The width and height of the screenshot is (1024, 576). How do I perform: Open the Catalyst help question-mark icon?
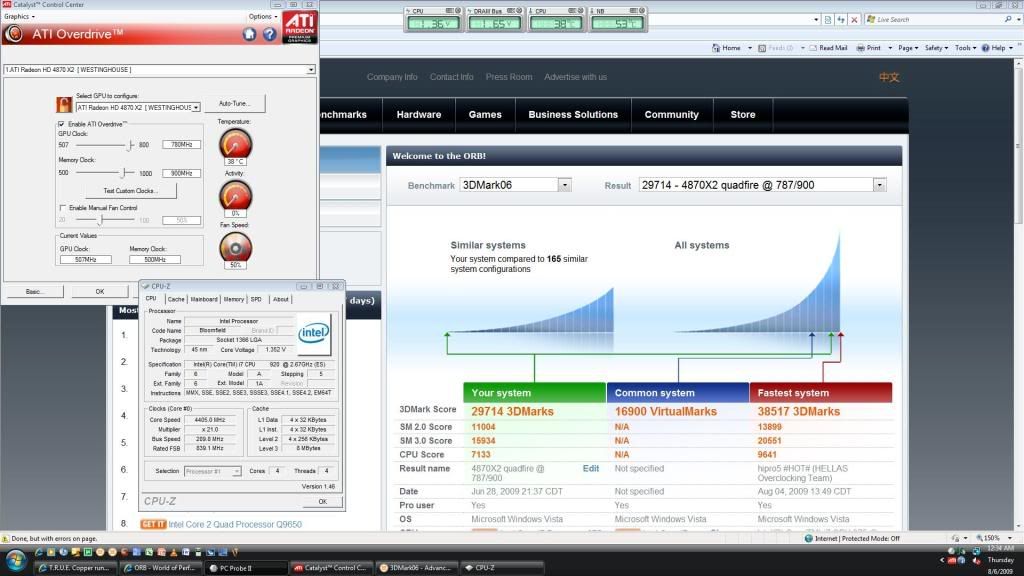[x=269, y=34]
